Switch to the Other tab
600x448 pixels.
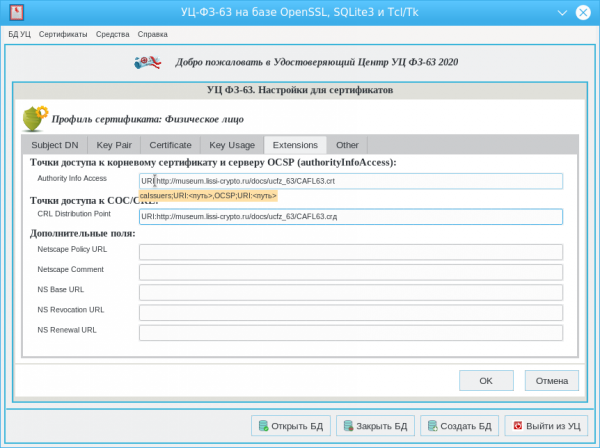(x=347, y=145)
